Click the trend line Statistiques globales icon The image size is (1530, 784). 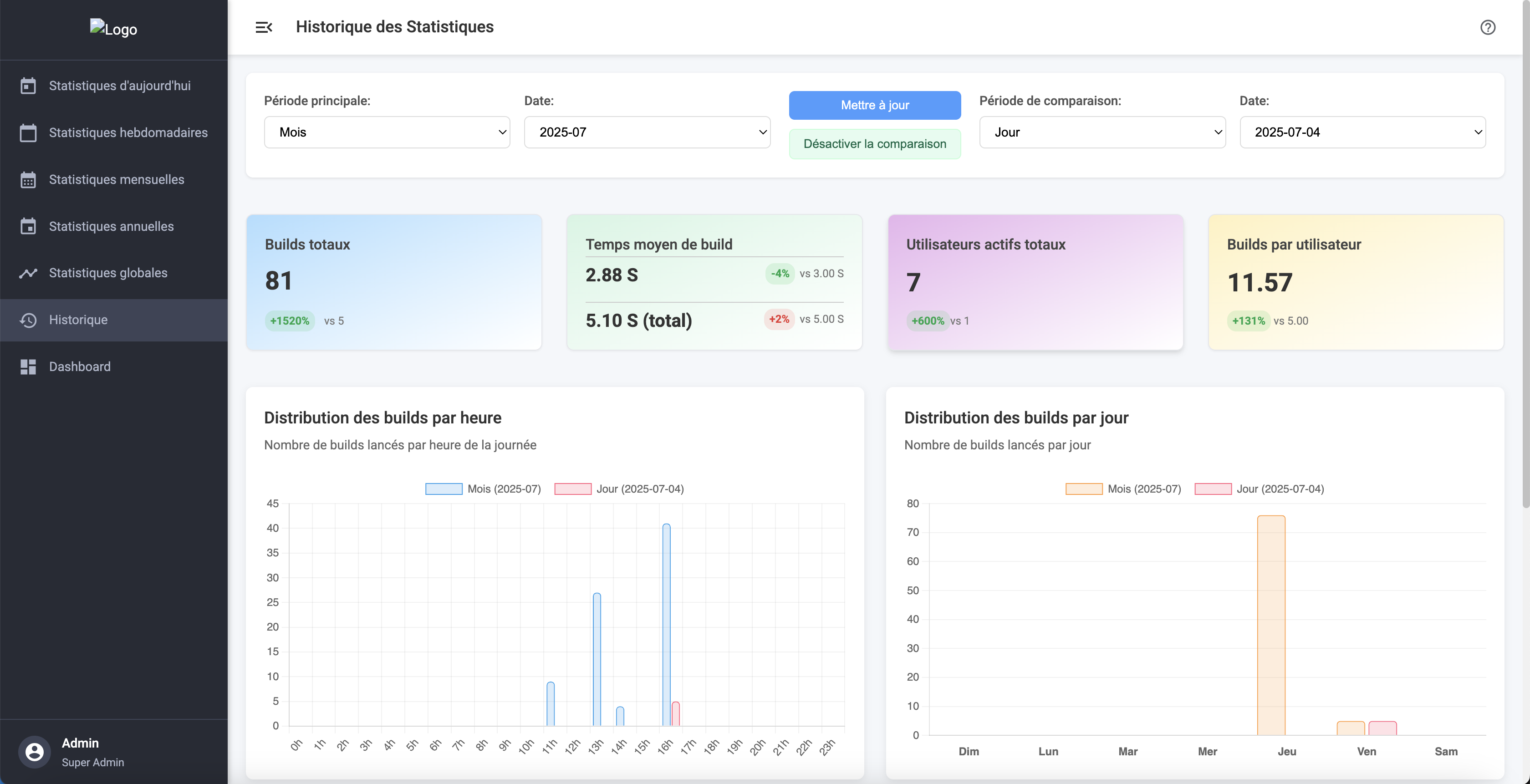tap(28, 273)
